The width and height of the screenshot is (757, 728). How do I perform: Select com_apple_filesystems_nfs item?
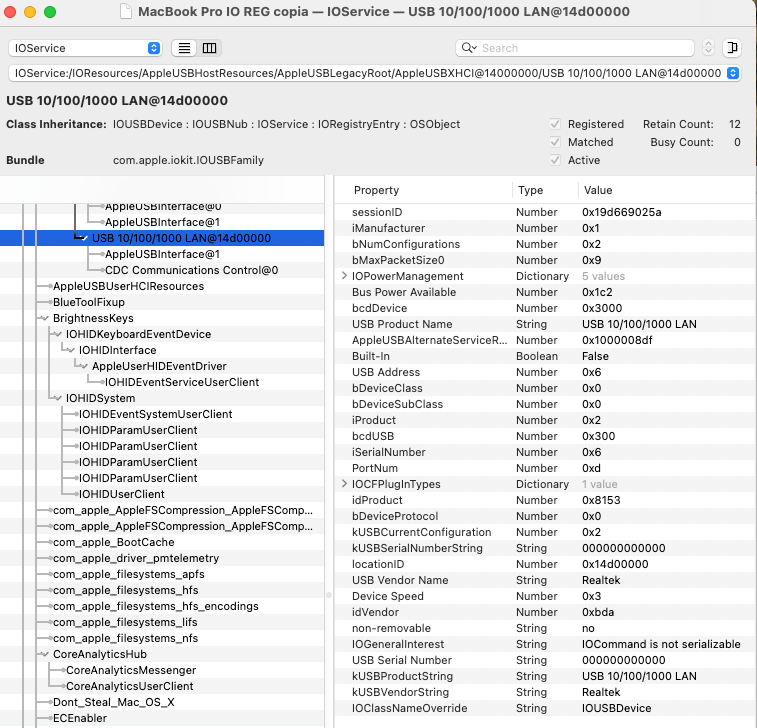tap(126, 638)
